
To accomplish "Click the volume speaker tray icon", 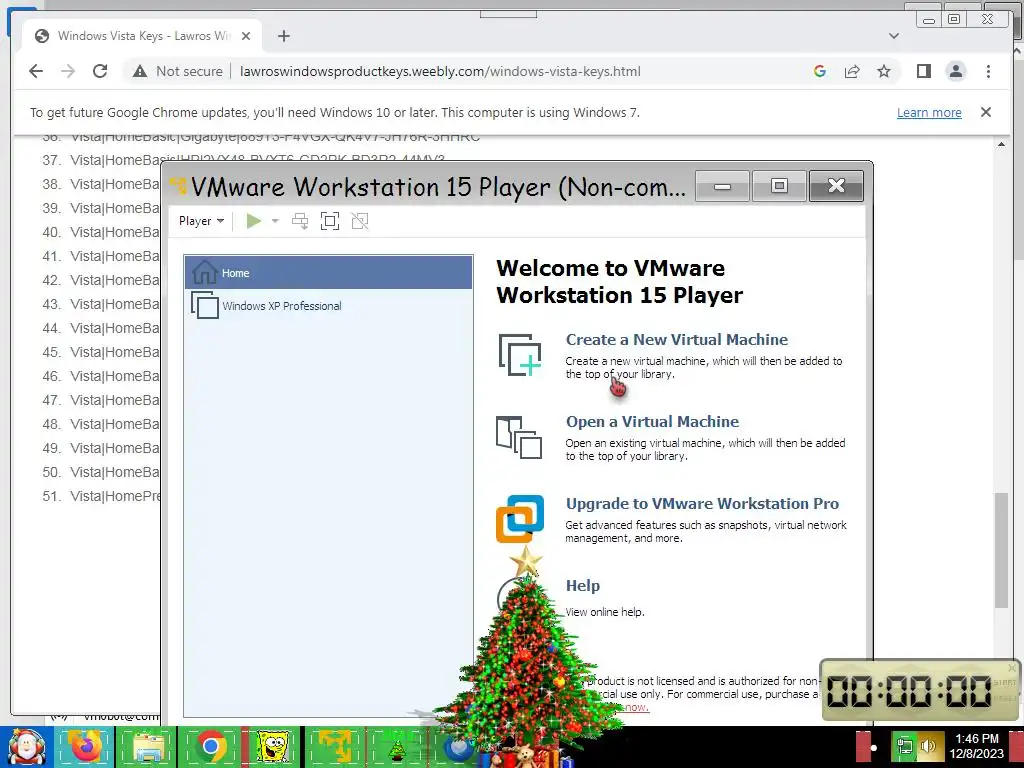I will (x=927, y=746).
